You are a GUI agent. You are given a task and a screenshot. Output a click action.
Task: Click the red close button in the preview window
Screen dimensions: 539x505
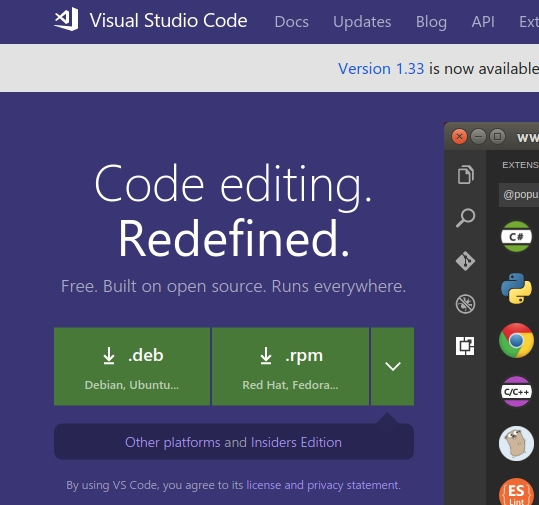459,136
